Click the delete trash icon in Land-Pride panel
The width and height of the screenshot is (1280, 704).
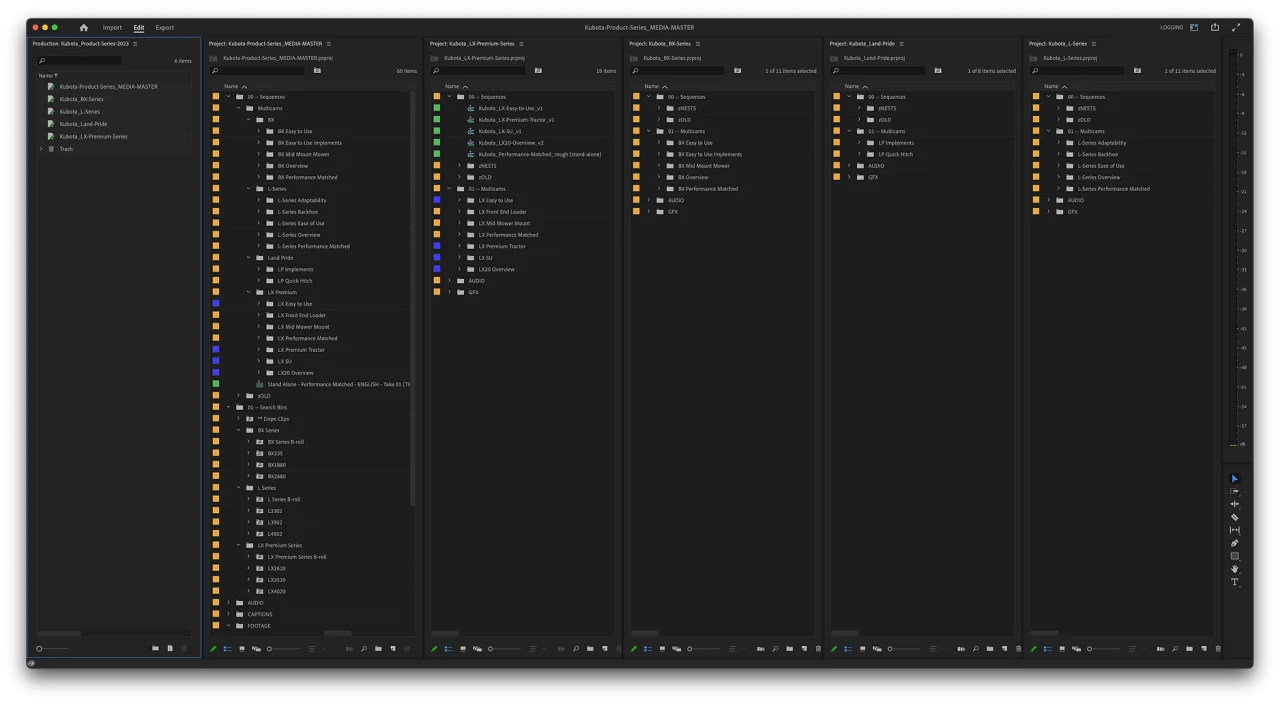[1019, 649]
